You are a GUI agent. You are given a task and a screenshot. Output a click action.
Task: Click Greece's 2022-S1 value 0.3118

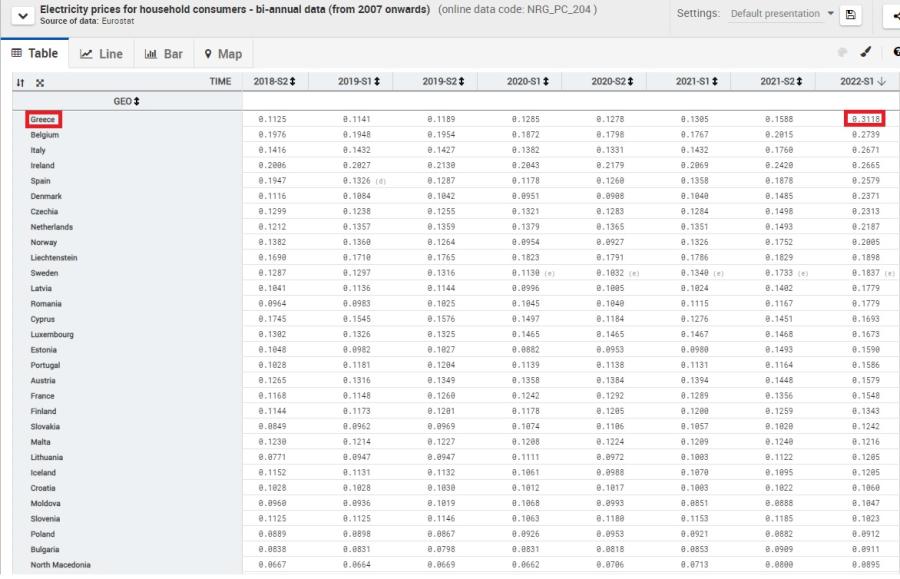click(866, 119)
